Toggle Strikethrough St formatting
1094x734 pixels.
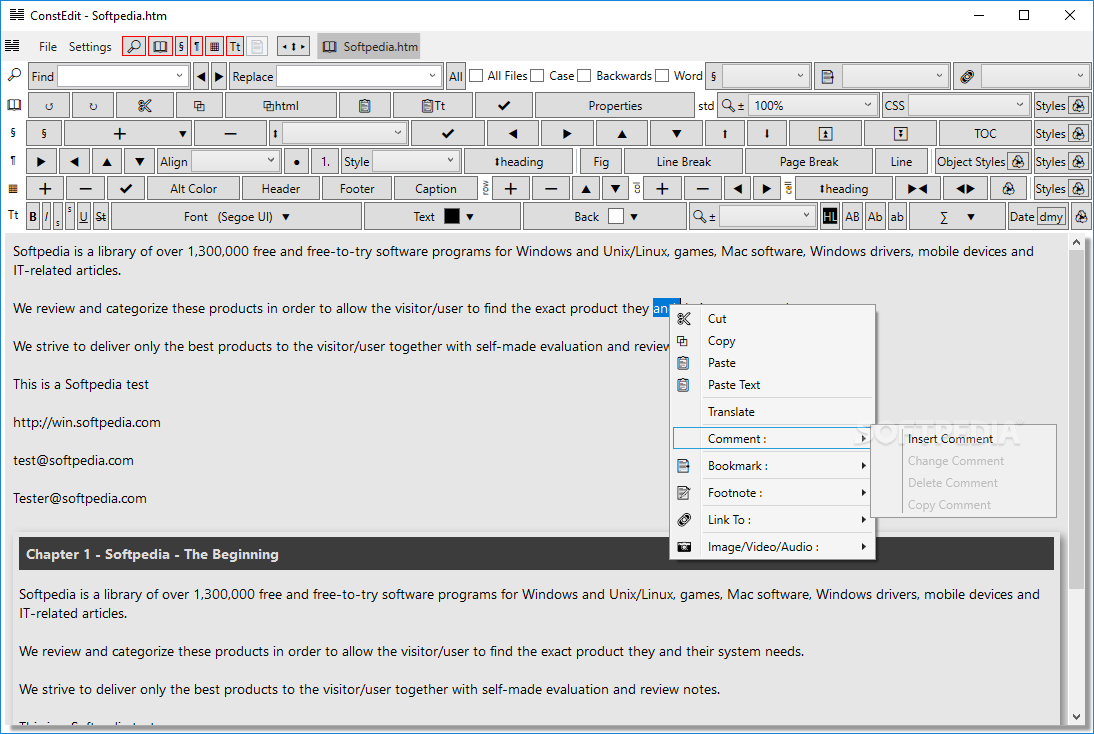100,217
